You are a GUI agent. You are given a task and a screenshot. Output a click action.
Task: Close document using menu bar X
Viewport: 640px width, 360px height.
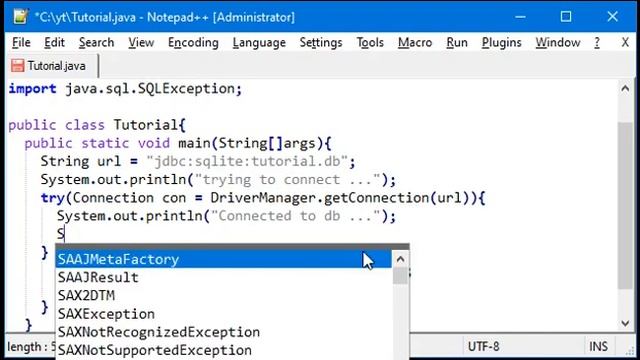[x=625, y=42]
